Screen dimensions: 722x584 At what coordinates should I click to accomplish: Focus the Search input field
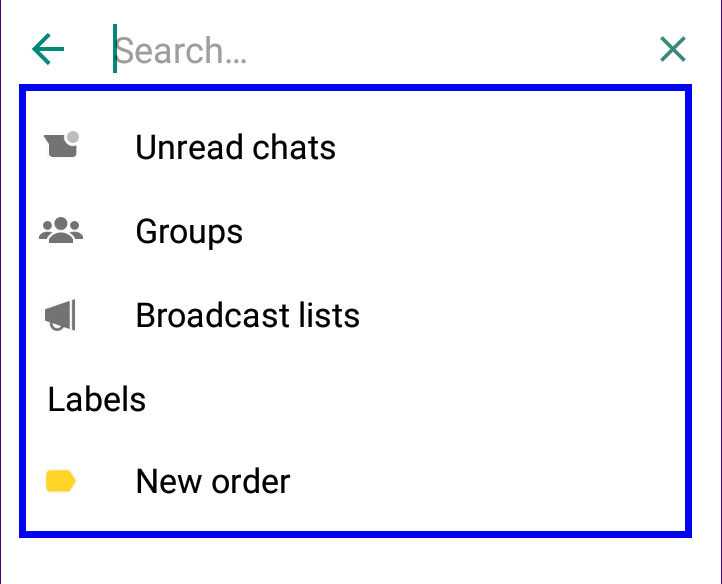[378, 49]
